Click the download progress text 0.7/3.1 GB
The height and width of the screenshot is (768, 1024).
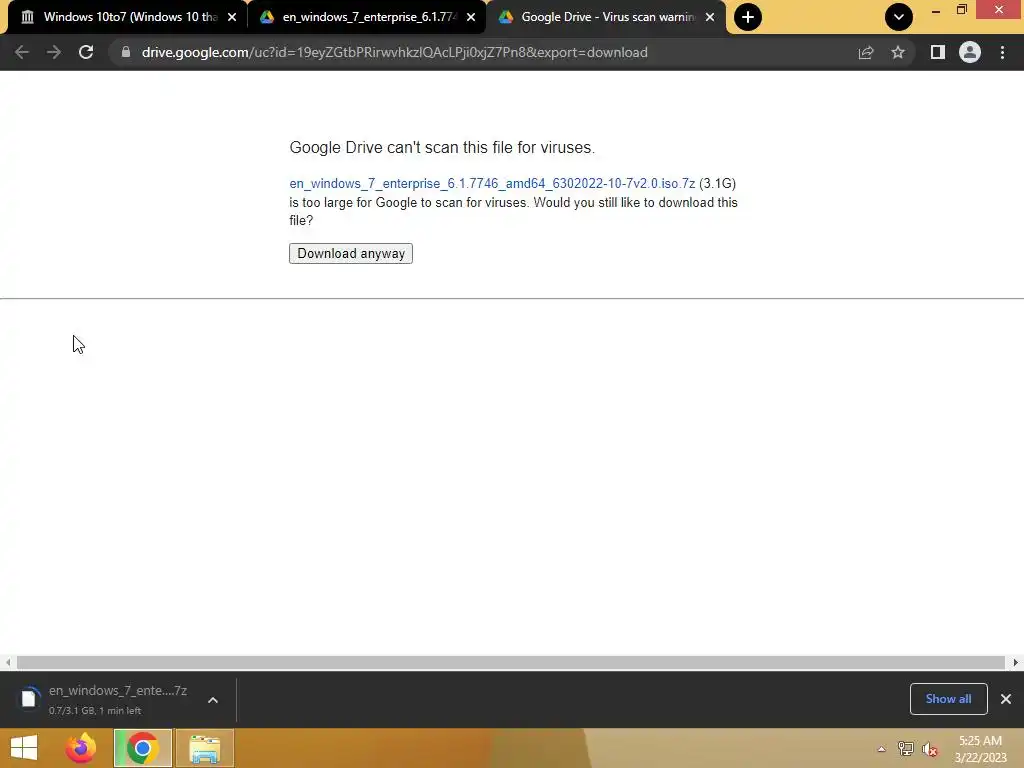95,711
